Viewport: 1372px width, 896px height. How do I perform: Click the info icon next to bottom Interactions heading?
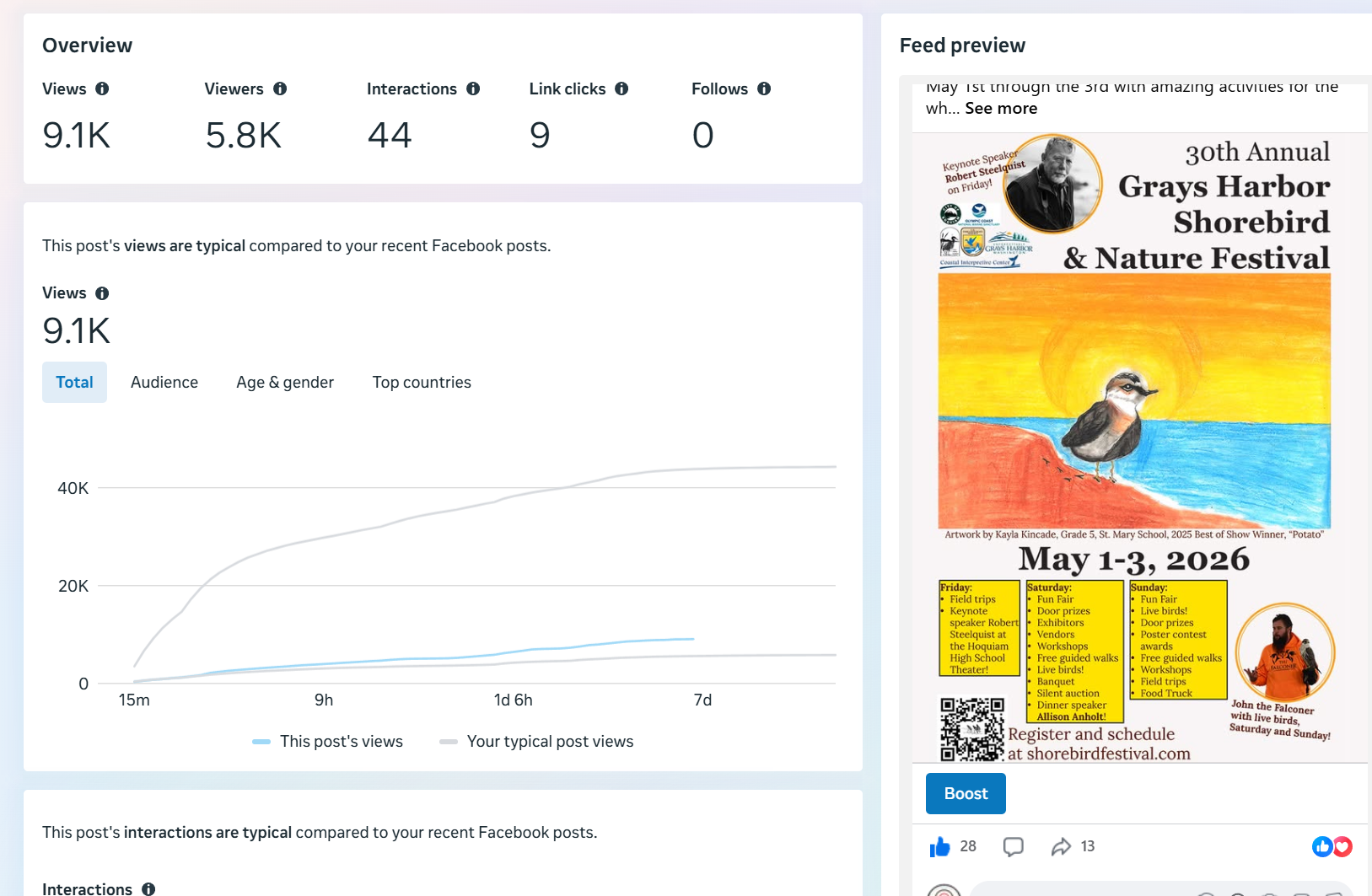coord(148,888)
